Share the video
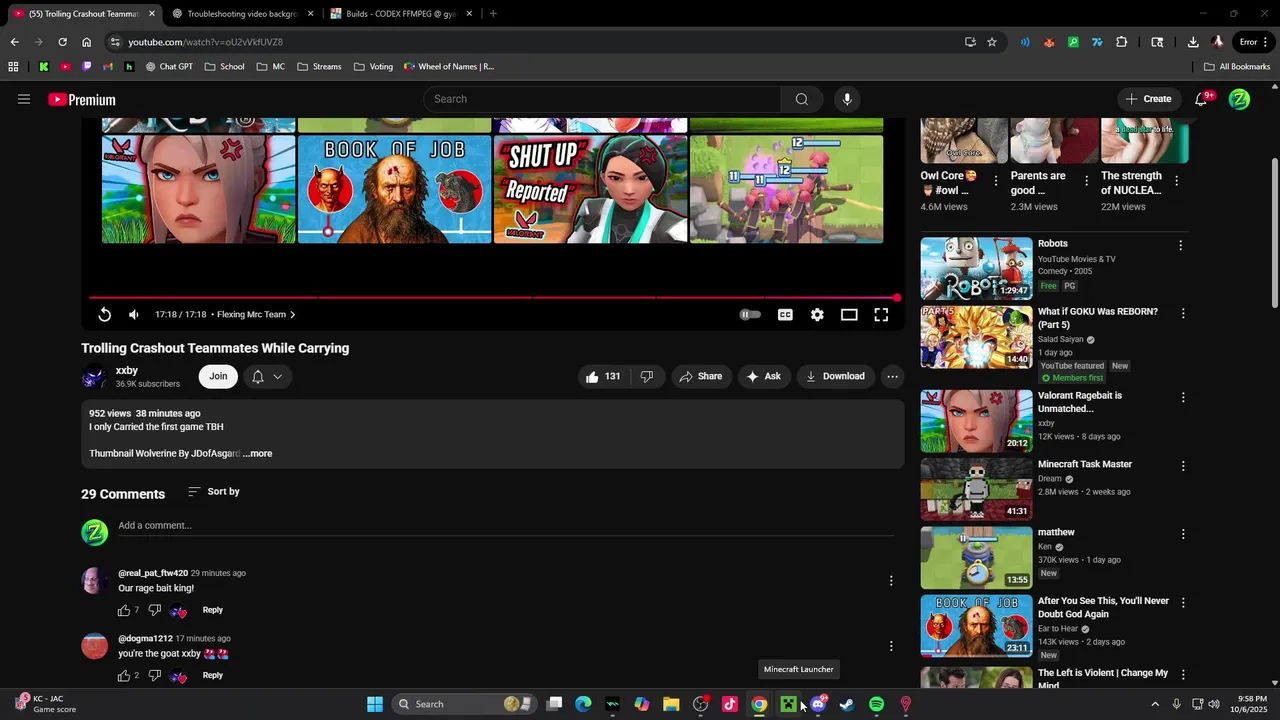 (700, 376)
